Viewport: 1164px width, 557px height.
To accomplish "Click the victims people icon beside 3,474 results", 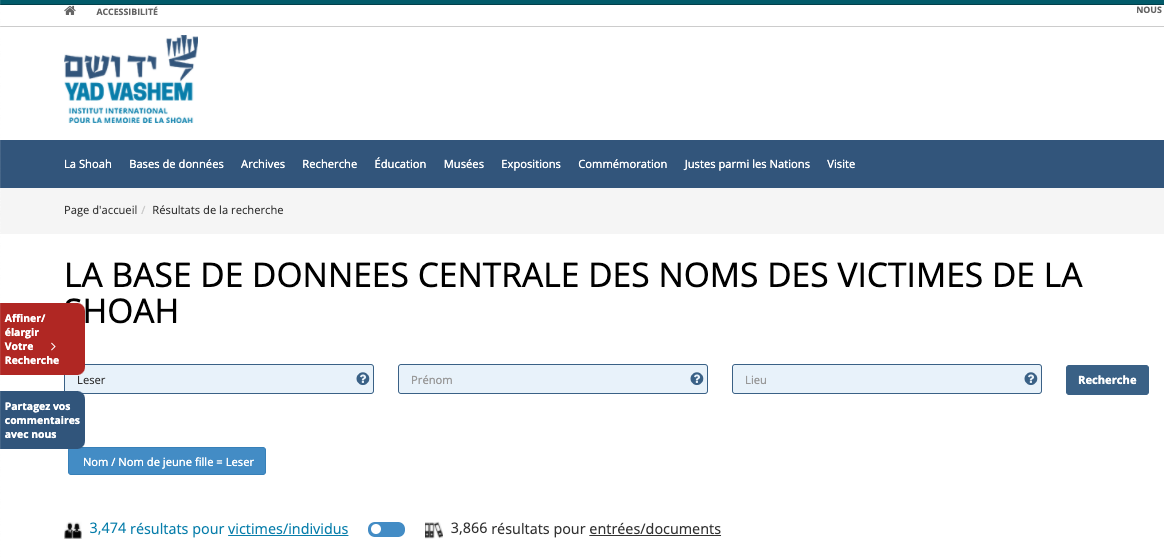I will (73, 530).
